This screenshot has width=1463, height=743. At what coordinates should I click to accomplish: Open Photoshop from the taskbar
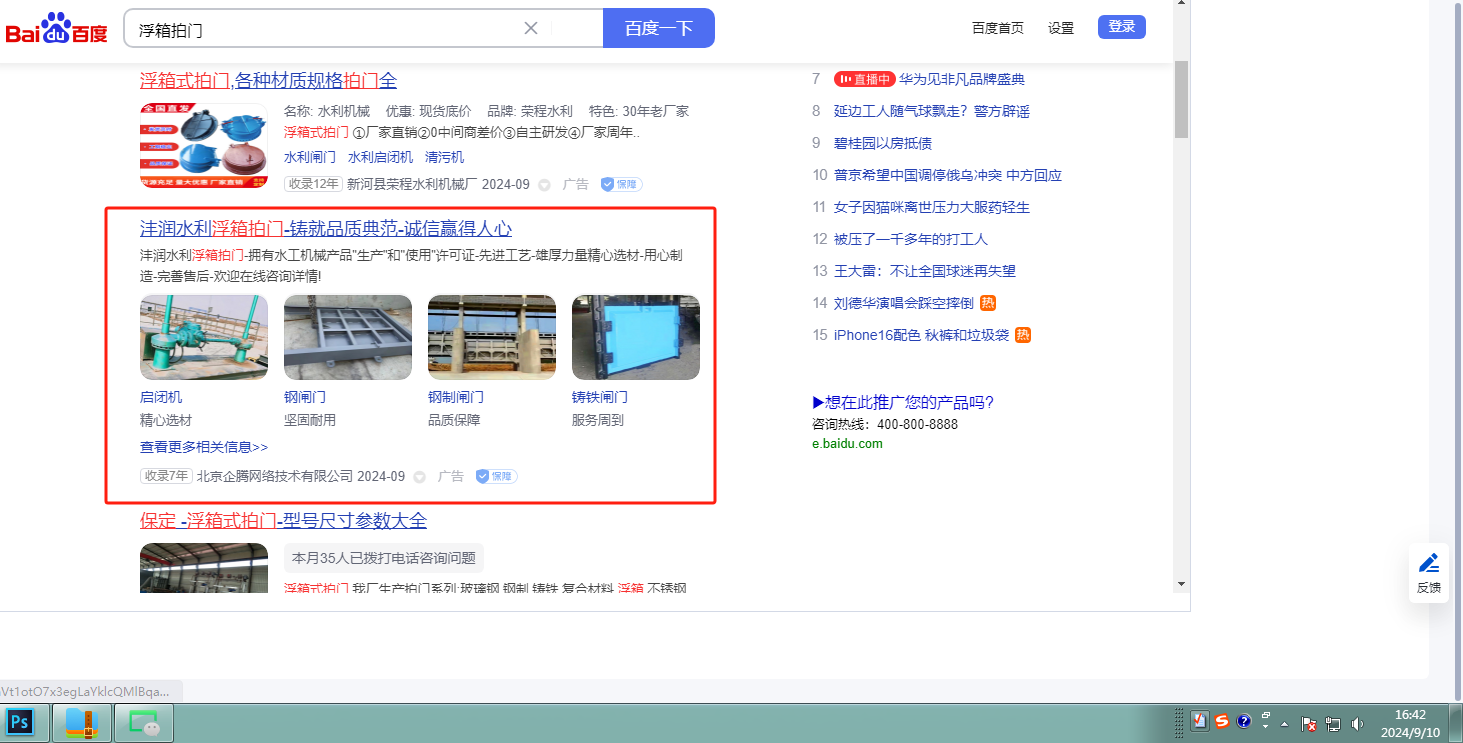pos(22,722)
